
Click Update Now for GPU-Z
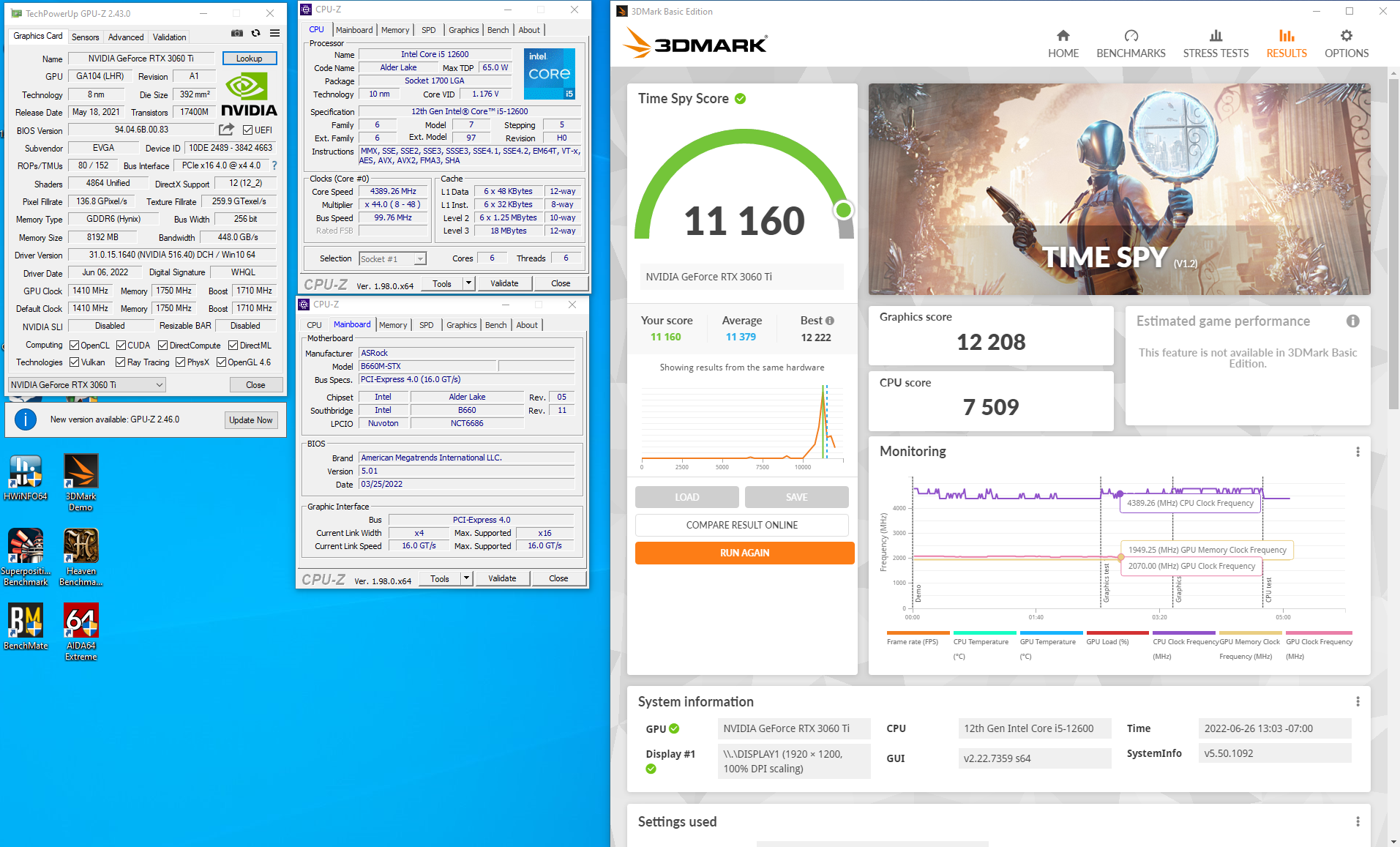point(250,419)
